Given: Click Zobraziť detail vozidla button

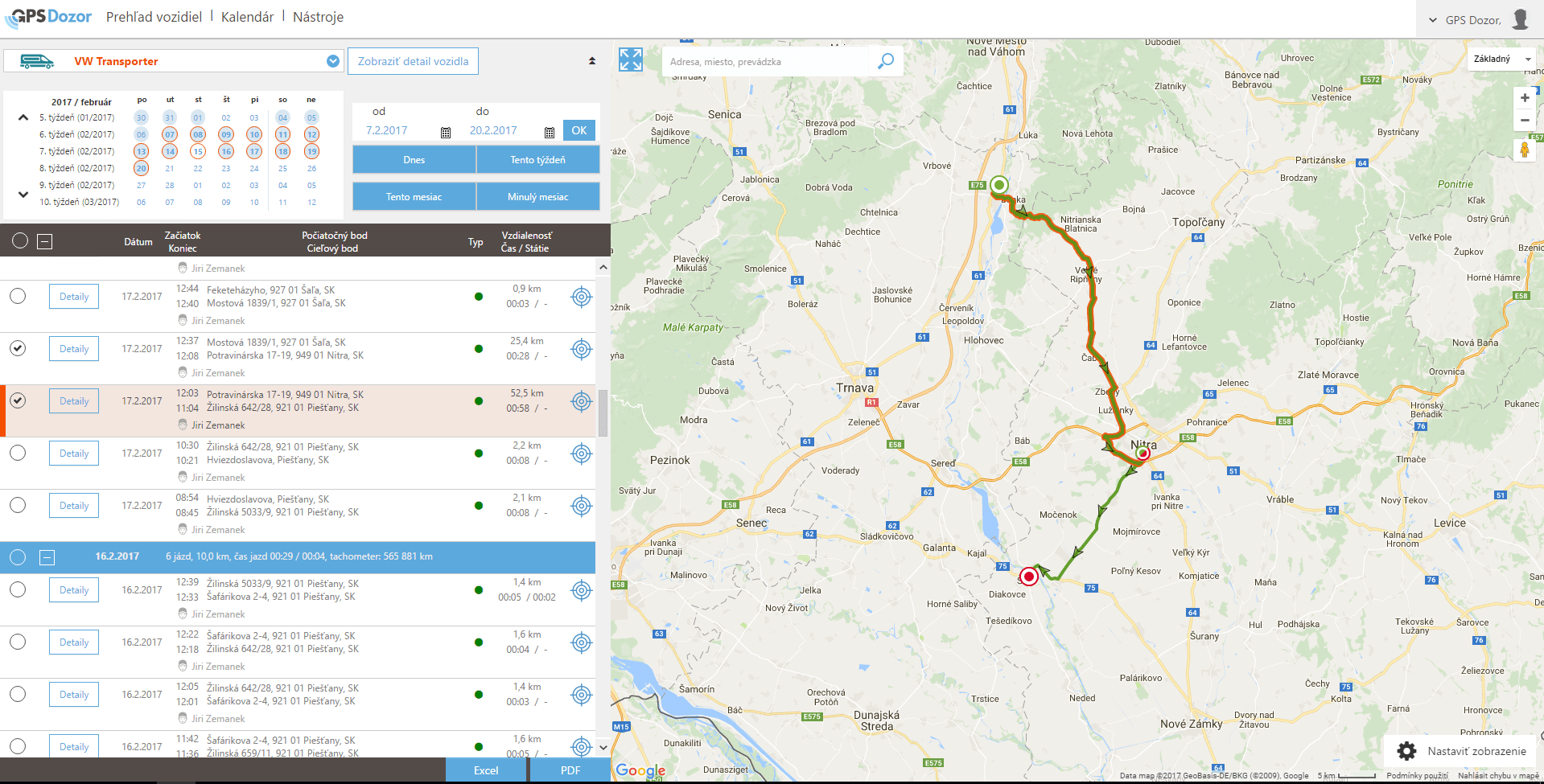Looking at the screenshot, I should click(x=413, y=61).
